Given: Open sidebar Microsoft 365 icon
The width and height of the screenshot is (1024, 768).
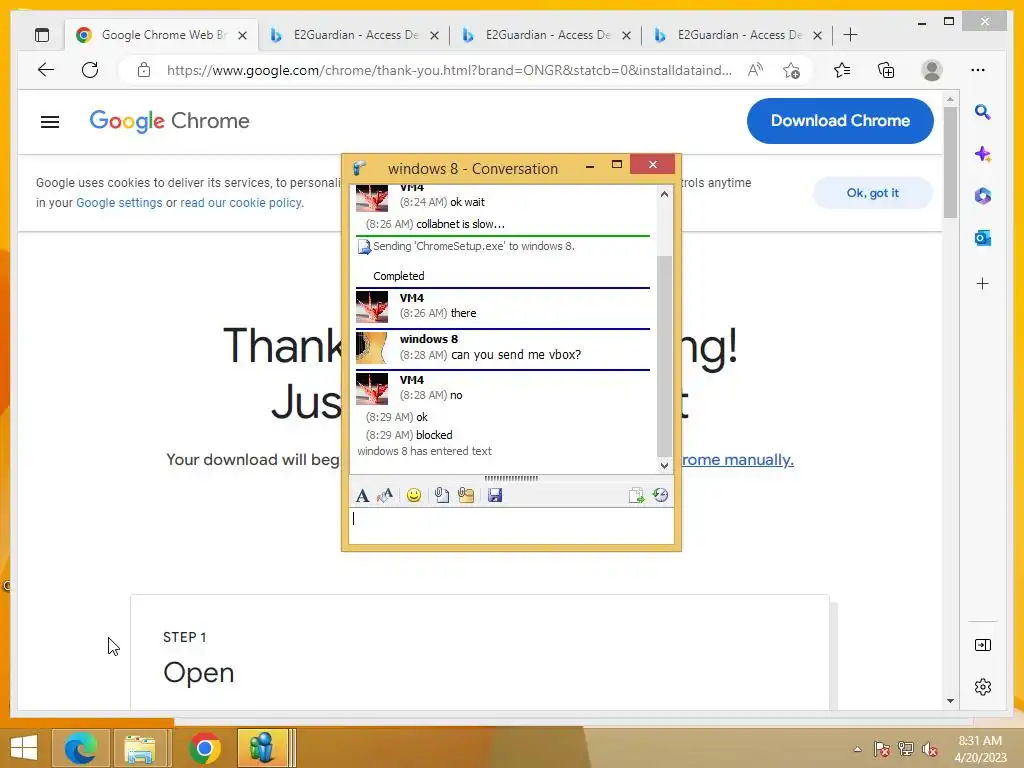Looking at the screenshot, I should [x=982, y=196].
